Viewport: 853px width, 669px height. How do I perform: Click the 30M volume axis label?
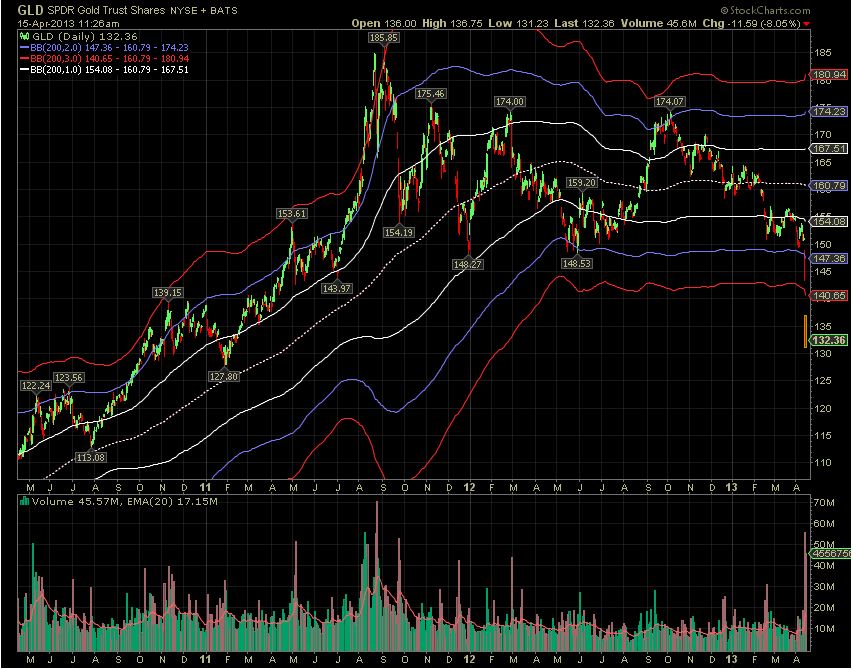tap(823, 587)
